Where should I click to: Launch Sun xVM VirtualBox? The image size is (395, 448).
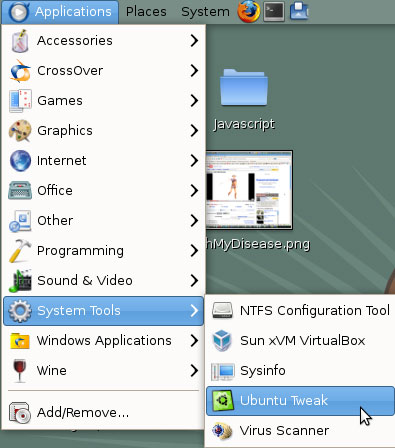pos(300,341)
